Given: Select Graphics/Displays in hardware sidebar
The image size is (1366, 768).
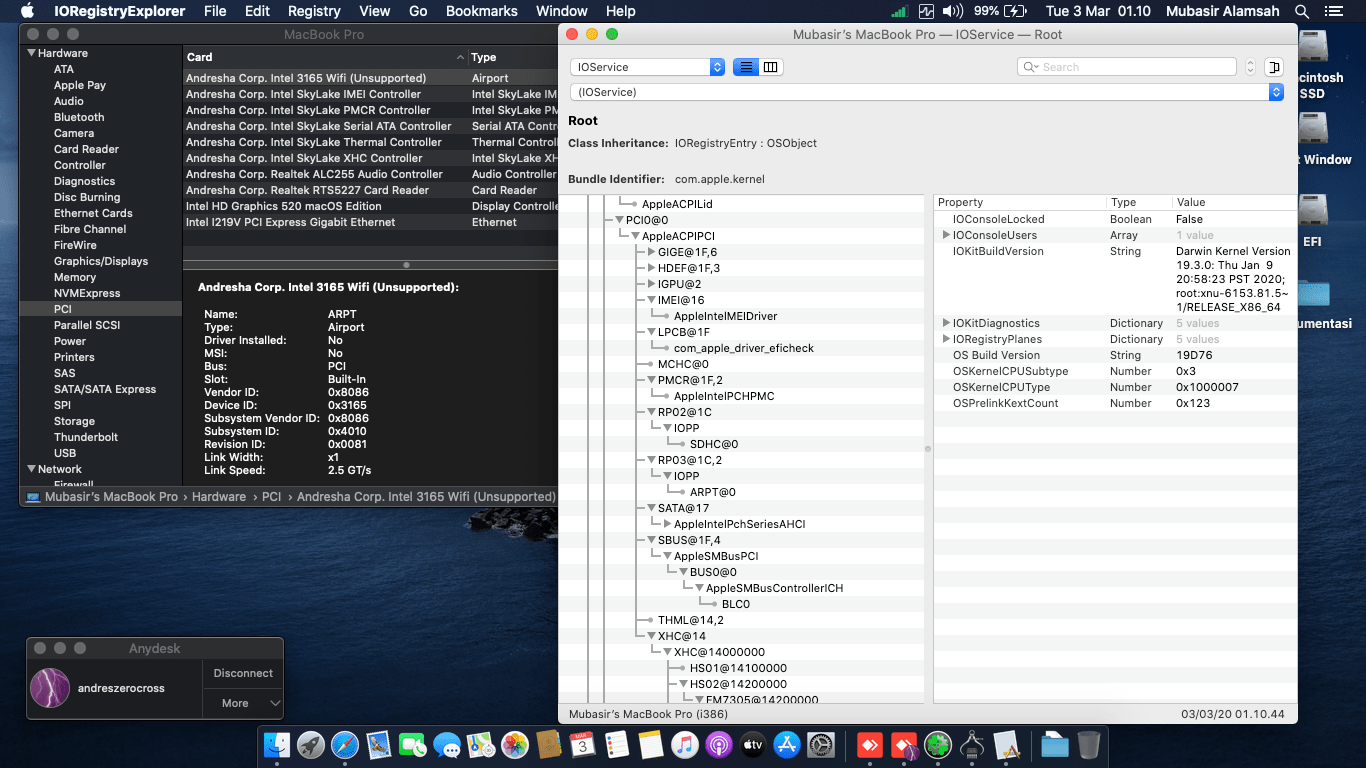Looking at the screenshot, I should 101,261.
